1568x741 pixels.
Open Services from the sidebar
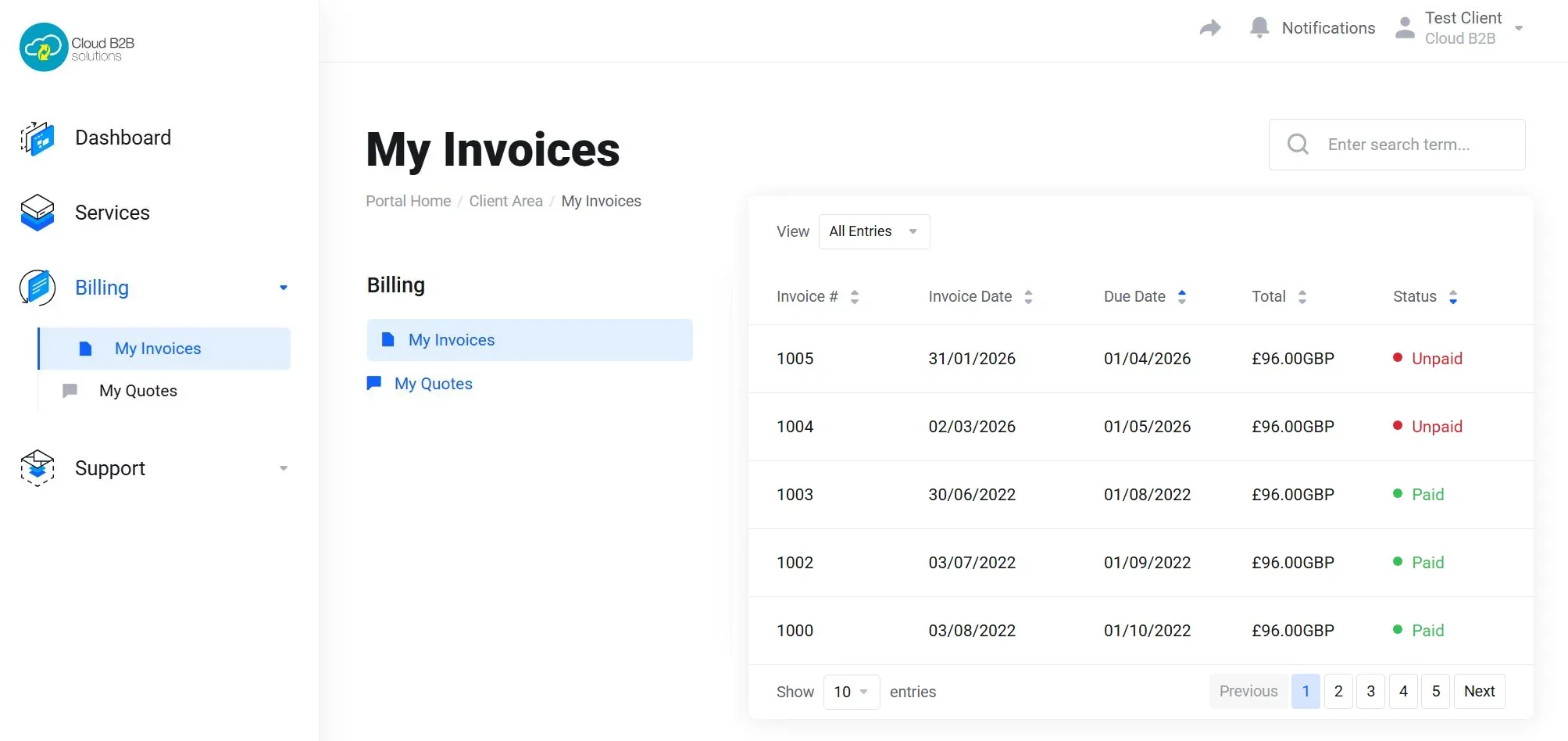coord(113,213)
